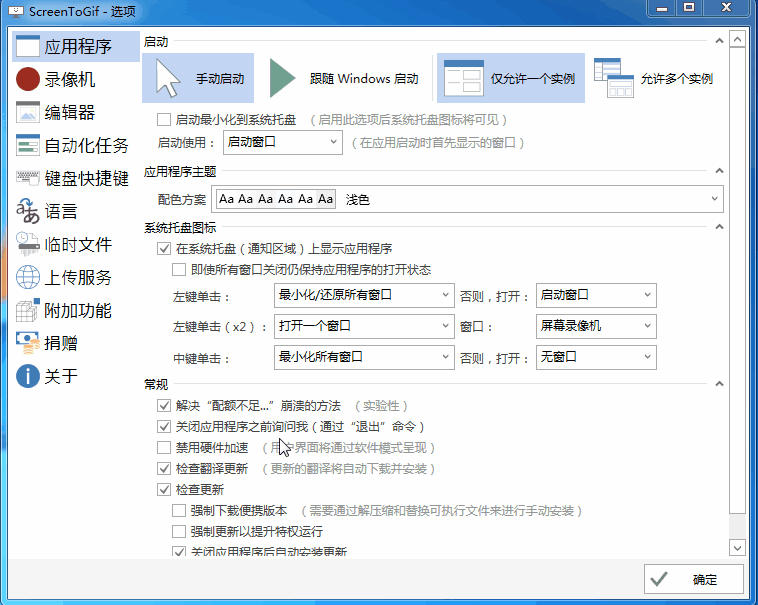Click the checkmark icon on 确定 button
The height and width of the screenshot is (605, 758).
click(x=659, y=579)
